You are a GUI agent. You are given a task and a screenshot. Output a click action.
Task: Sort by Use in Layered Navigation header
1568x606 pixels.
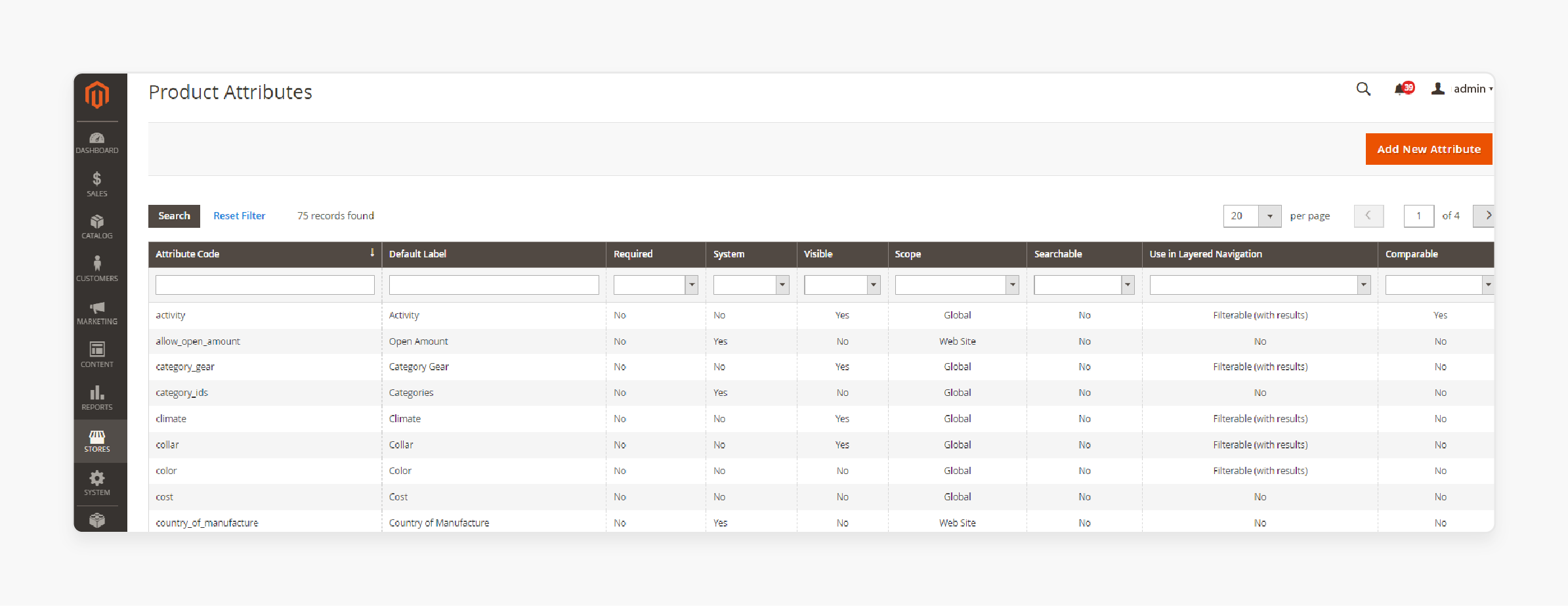pyautogui.click(x=1206, y=254)
